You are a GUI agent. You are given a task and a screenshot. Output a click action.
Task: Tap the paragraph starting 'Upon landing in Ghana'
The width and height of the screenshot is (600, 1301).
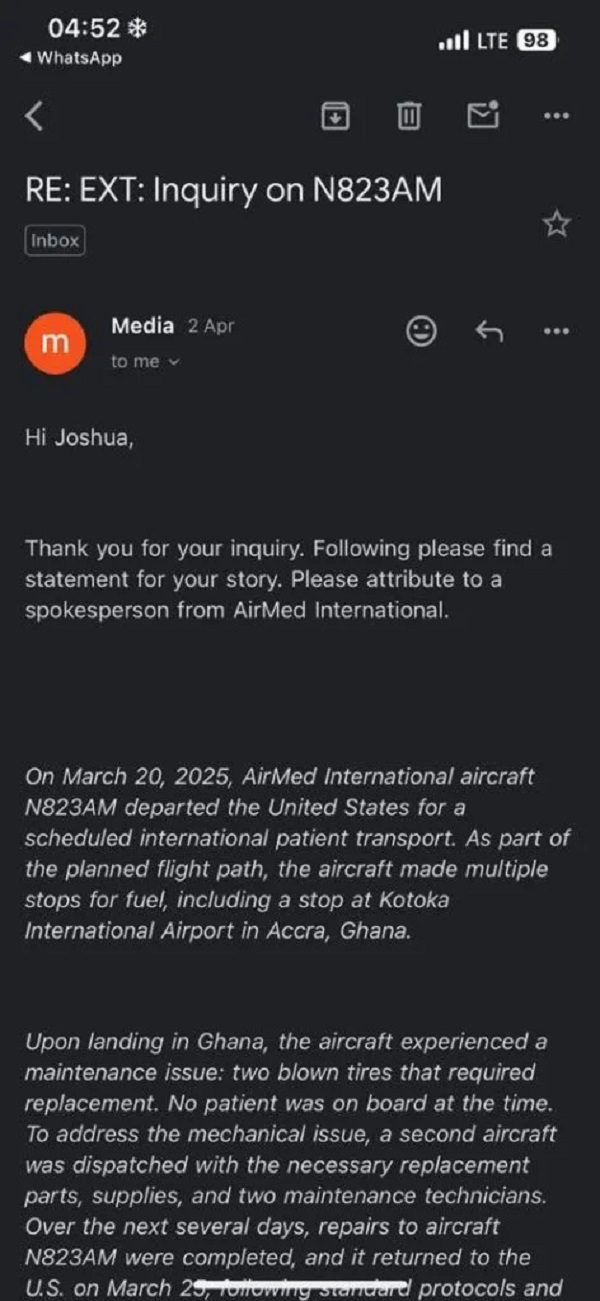pyautogui.click(x=289, y=1166)
